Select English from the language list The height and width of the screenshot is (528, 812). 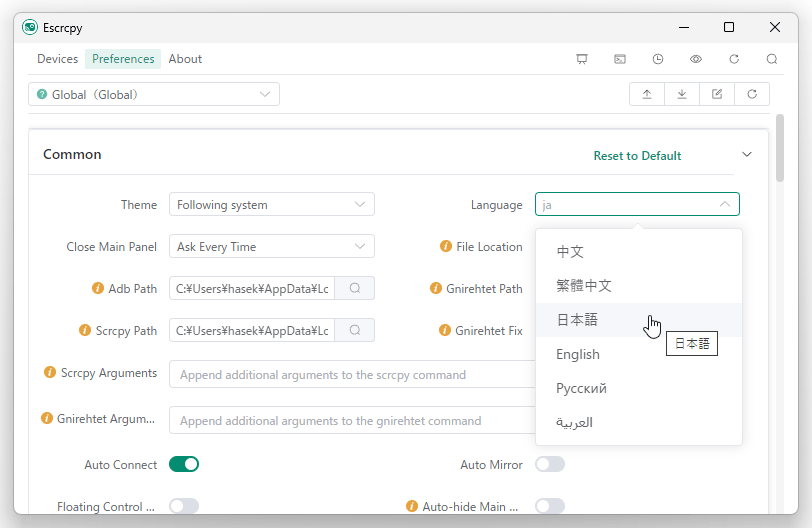(x=578, y=354)
